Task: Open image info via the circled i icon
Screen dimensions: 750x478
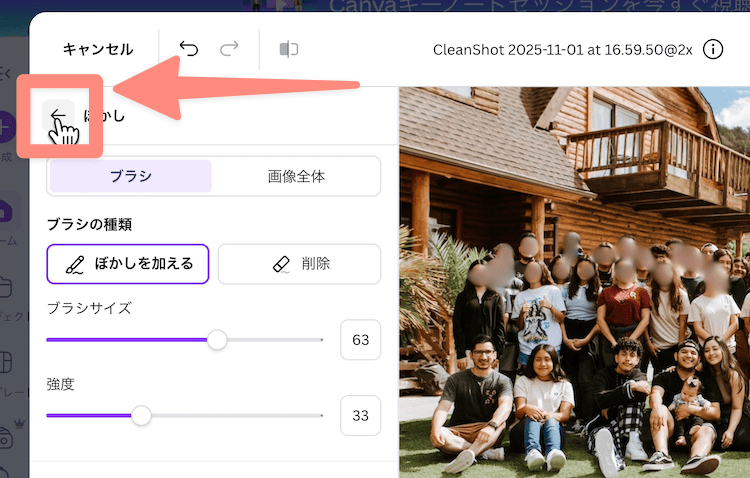Action: click(x=713, y=49)
